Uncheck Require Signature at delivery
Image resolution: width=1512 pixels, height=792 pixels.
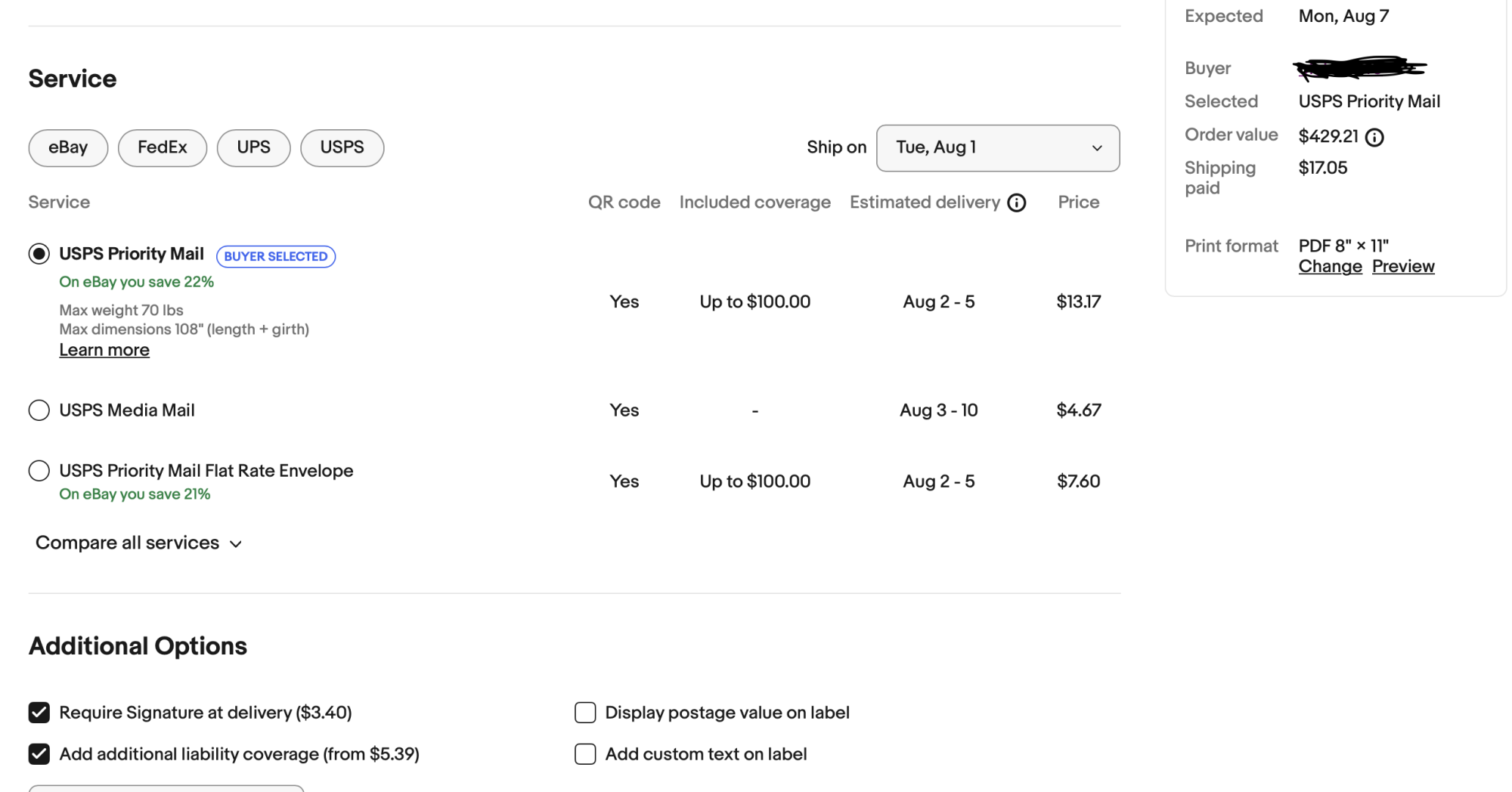pyautogui.click(x=39, y=713)
